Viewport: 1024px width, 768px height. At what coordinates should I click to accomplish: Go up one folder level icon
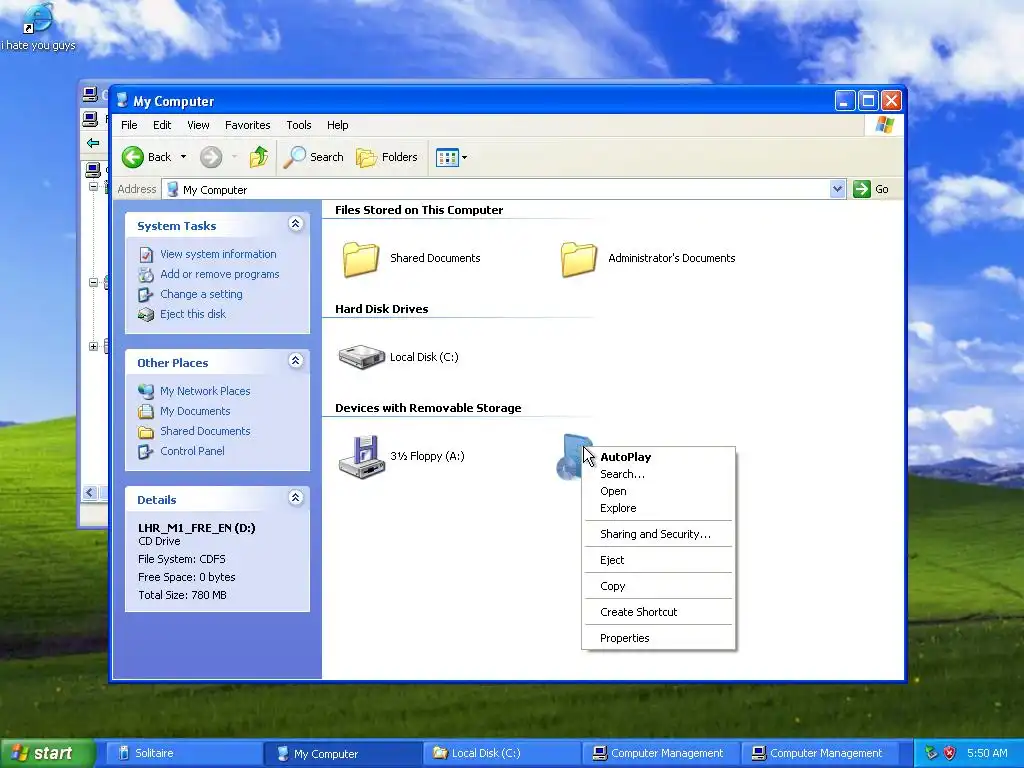tap(259, 157)
